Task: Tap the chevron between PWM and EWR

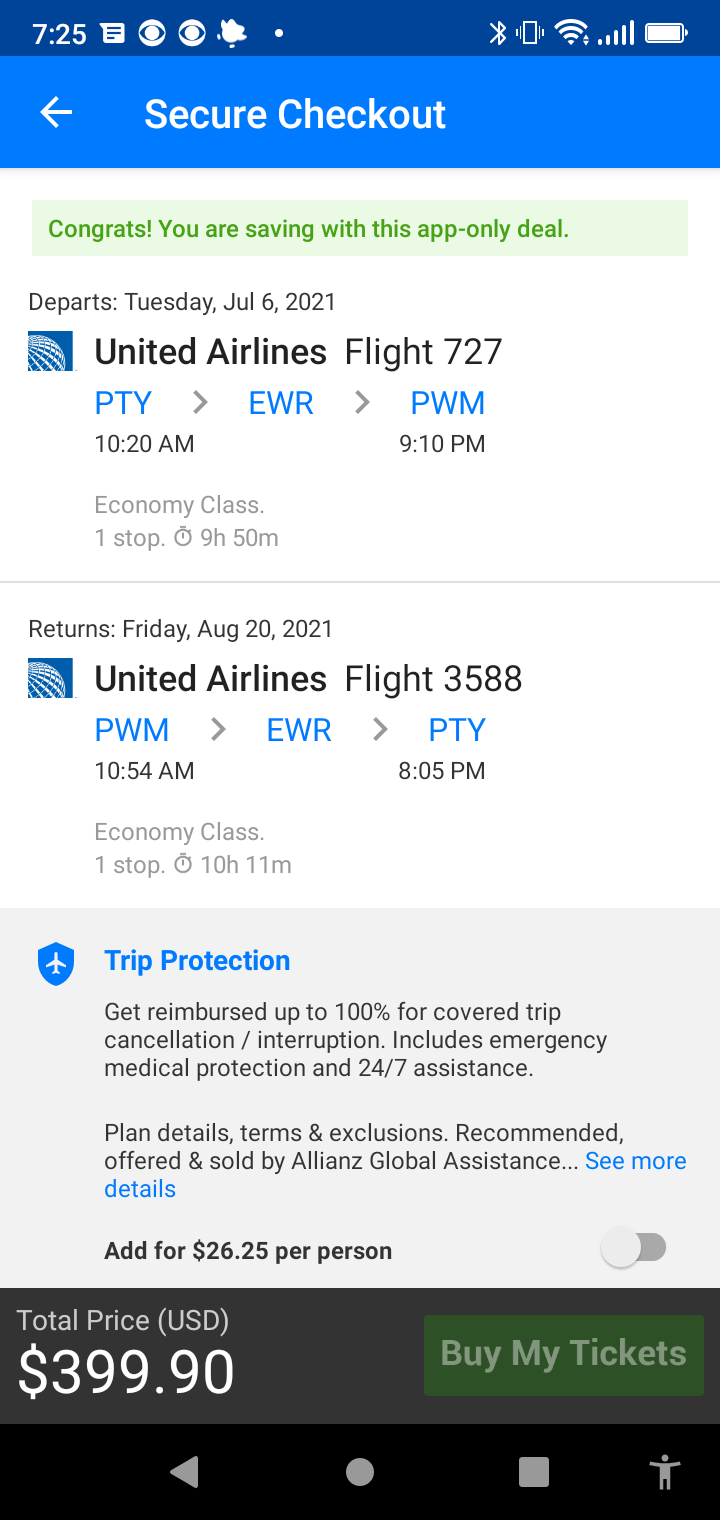Action: 218,730
